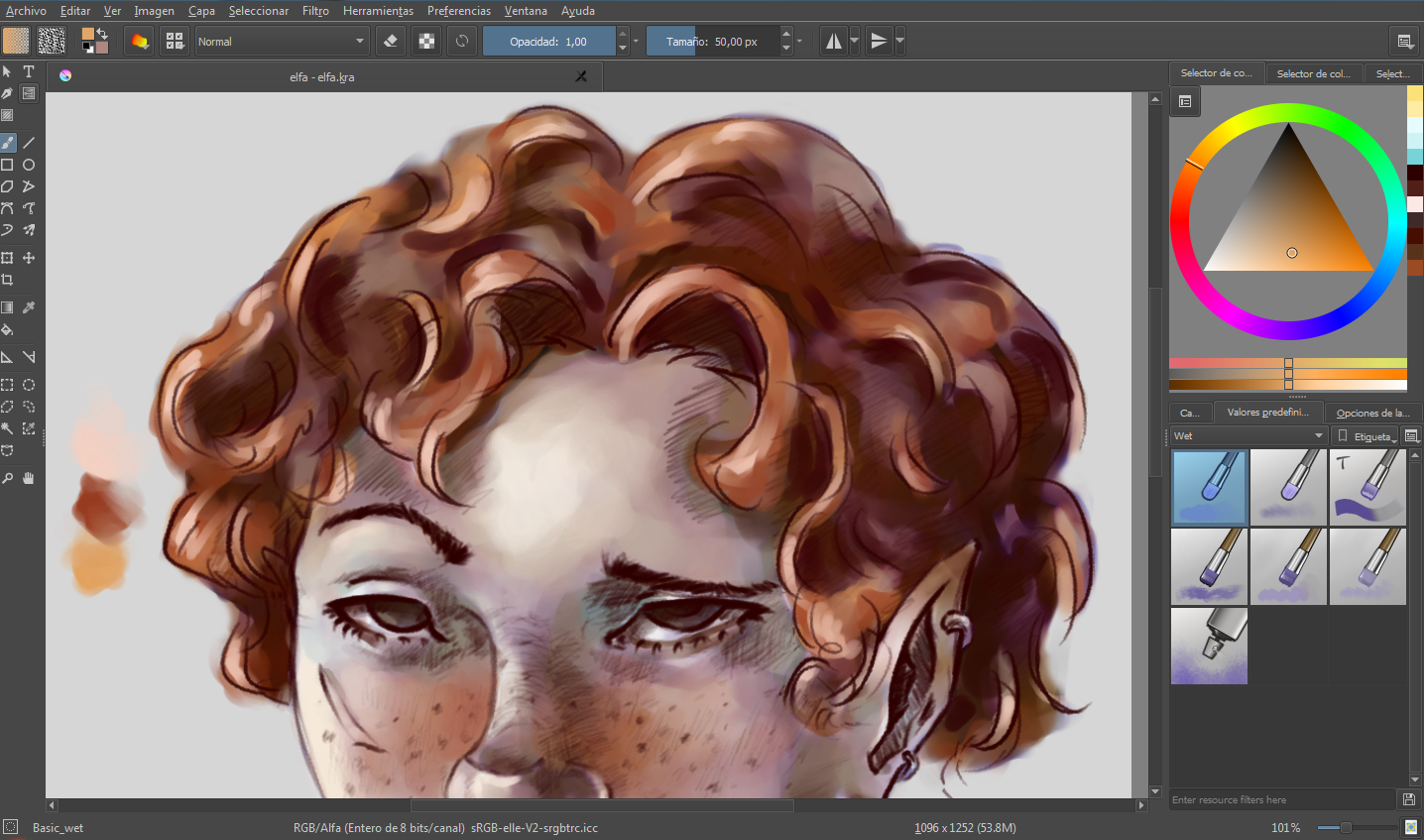Select the Fill bucket tool
The image size is (1428, 840).
pos(7,329)
